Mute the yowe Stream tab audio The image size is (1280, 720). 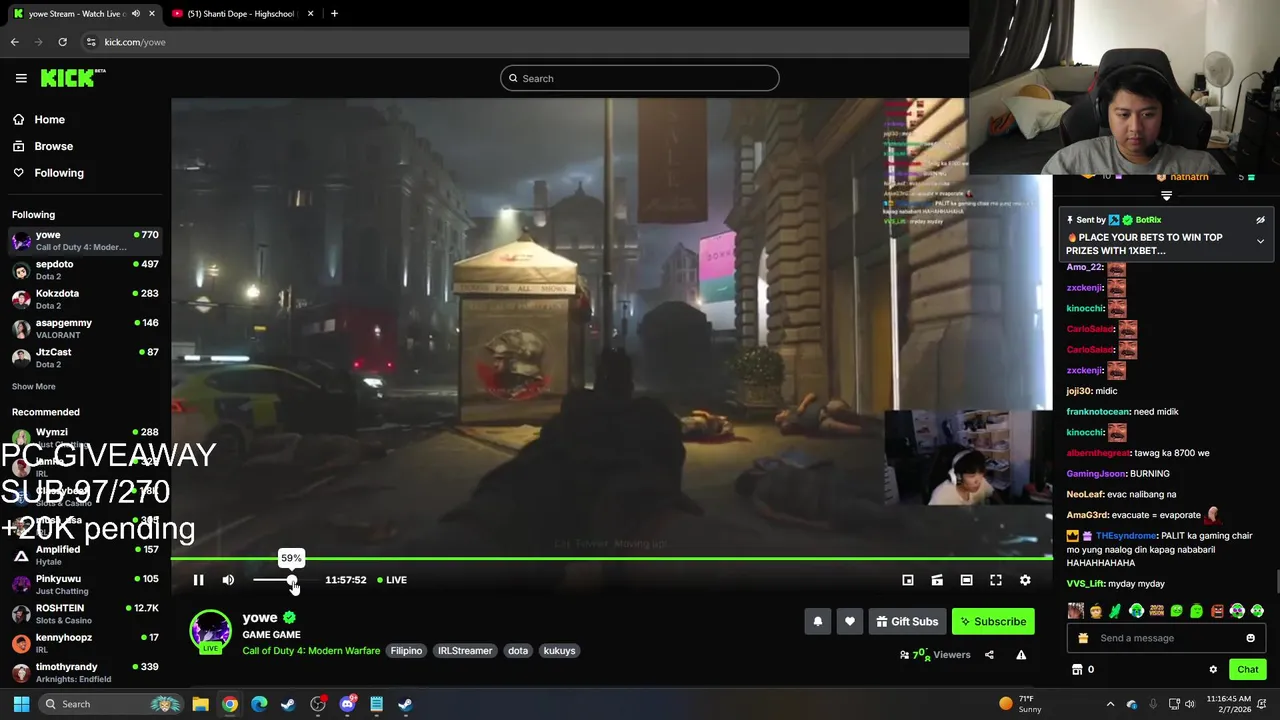136,14
